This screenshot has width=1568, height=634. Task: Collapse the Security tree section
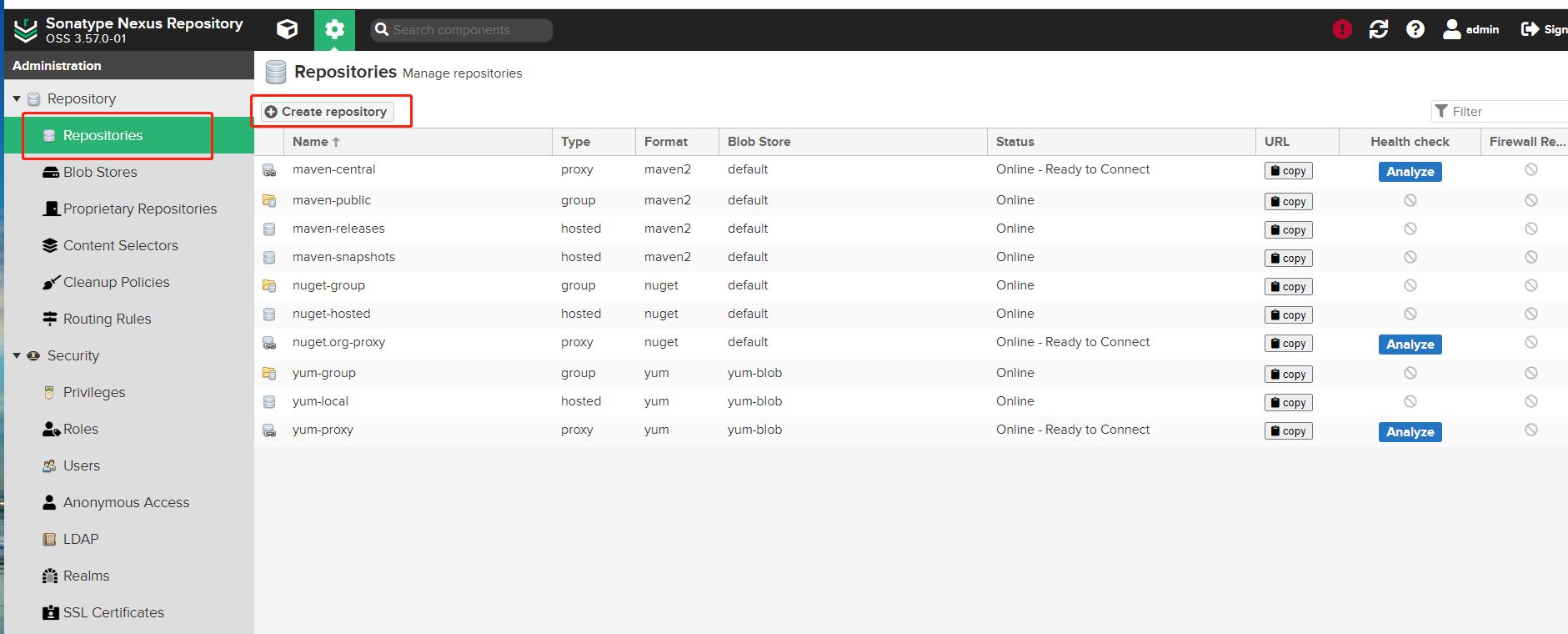coord(17,355)
